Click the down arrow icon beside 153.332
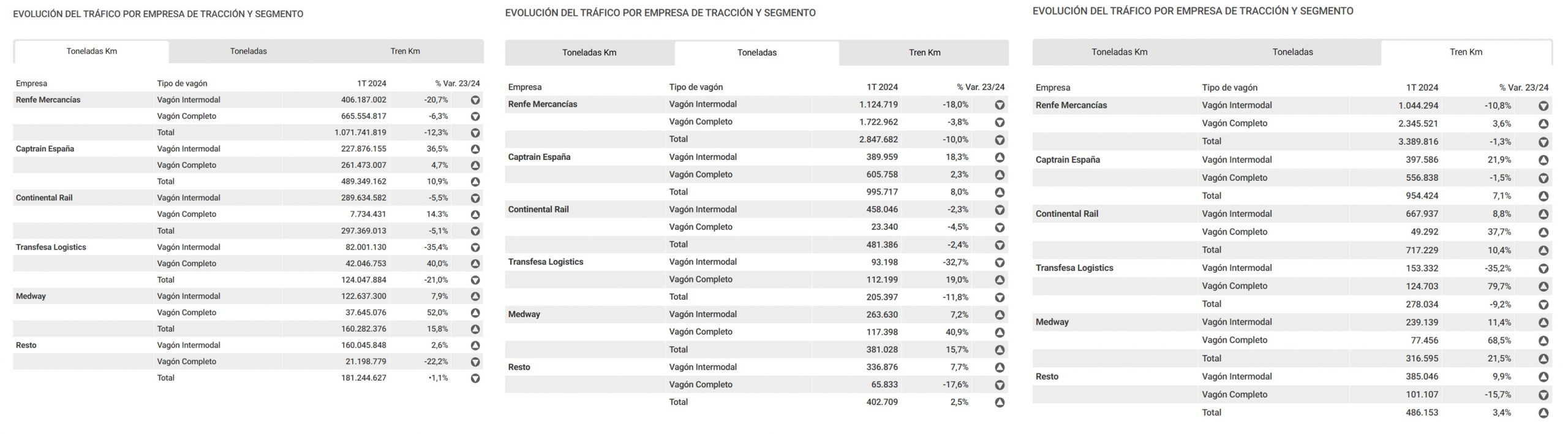The width and height of the screenshot is (1568, 434). (x=1543, y=268)
